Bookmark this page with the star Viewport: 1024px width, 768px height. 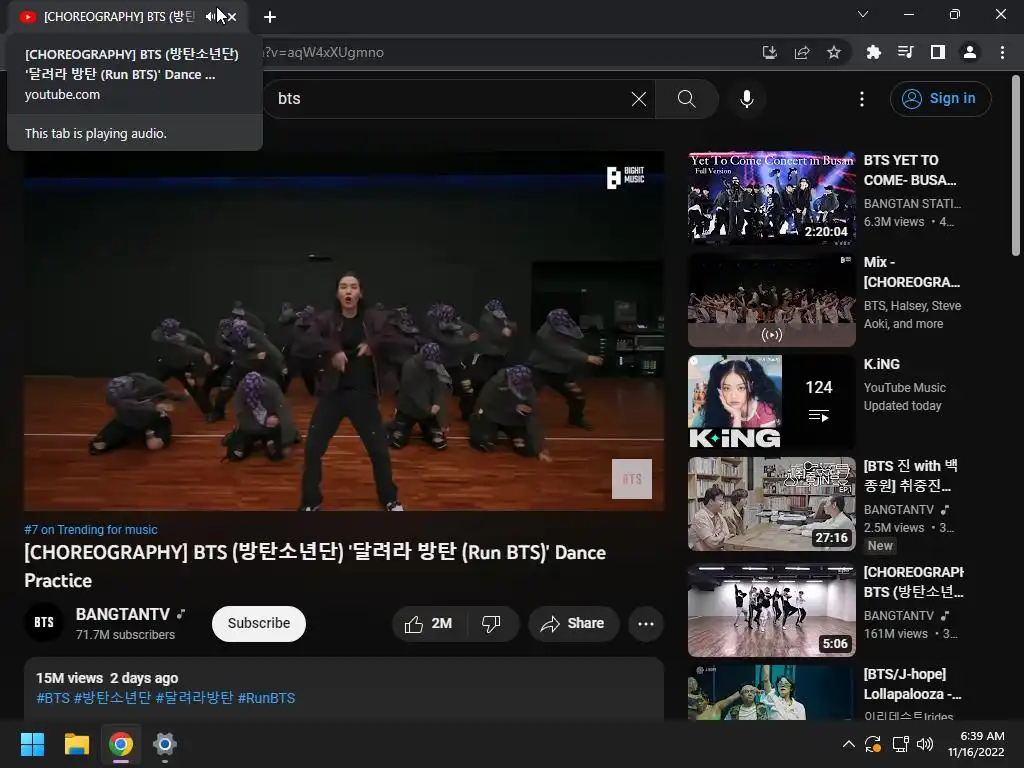(x=834, y=52)
